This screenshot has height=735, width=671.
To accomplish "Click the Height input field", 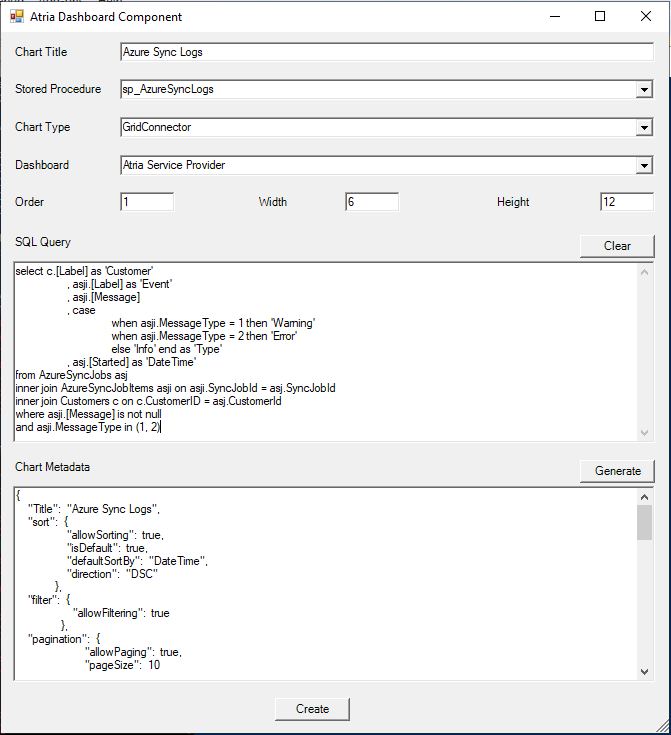I will point(627,202).
